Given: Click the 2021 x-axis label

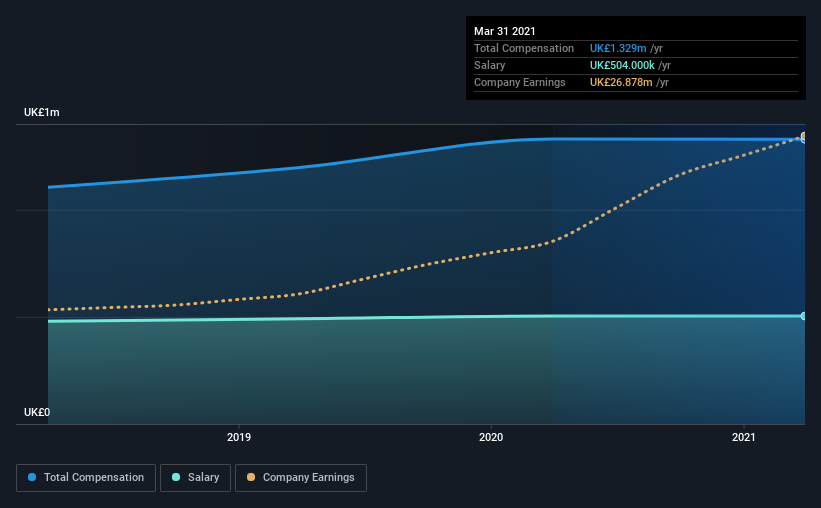Looking at the screenshot, I should 744,437.
